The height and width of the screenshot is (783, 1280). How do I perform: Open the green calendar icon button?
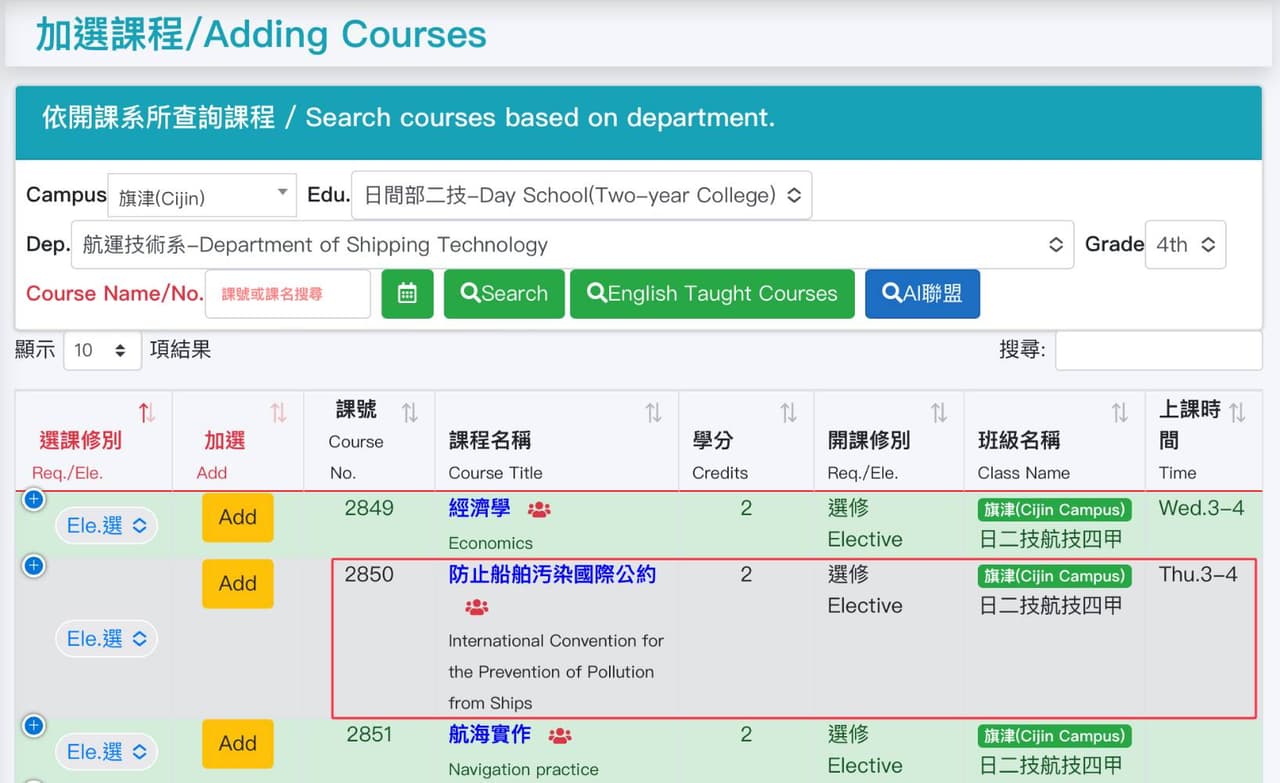[x=407, y=294]
